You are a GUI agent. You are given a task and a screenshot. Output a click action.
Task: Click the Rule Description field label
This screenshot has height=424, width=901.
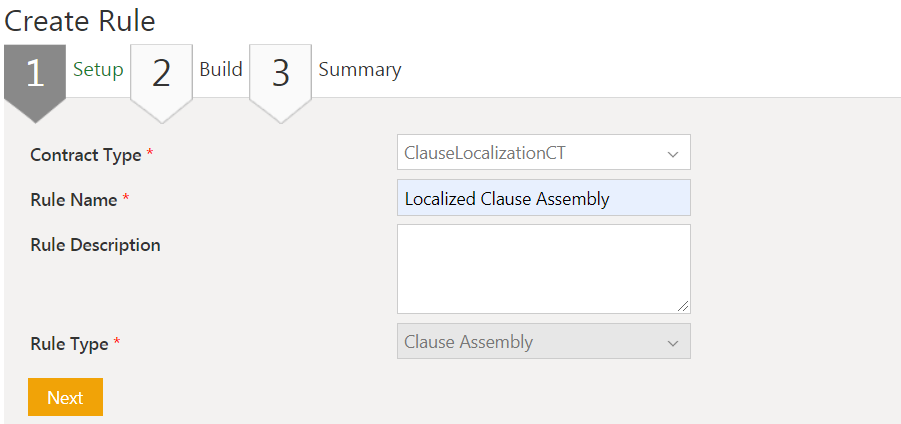coord(95,245)
